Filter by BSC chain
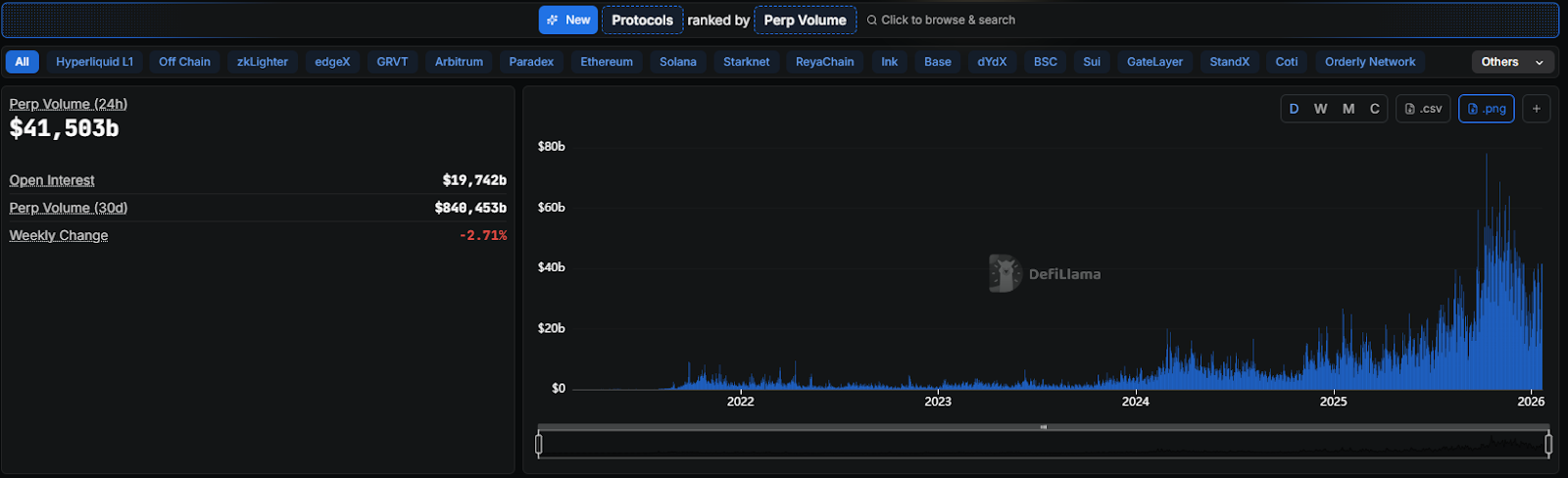Screen dimensions: 1568x478 (x=1046, y=62)
